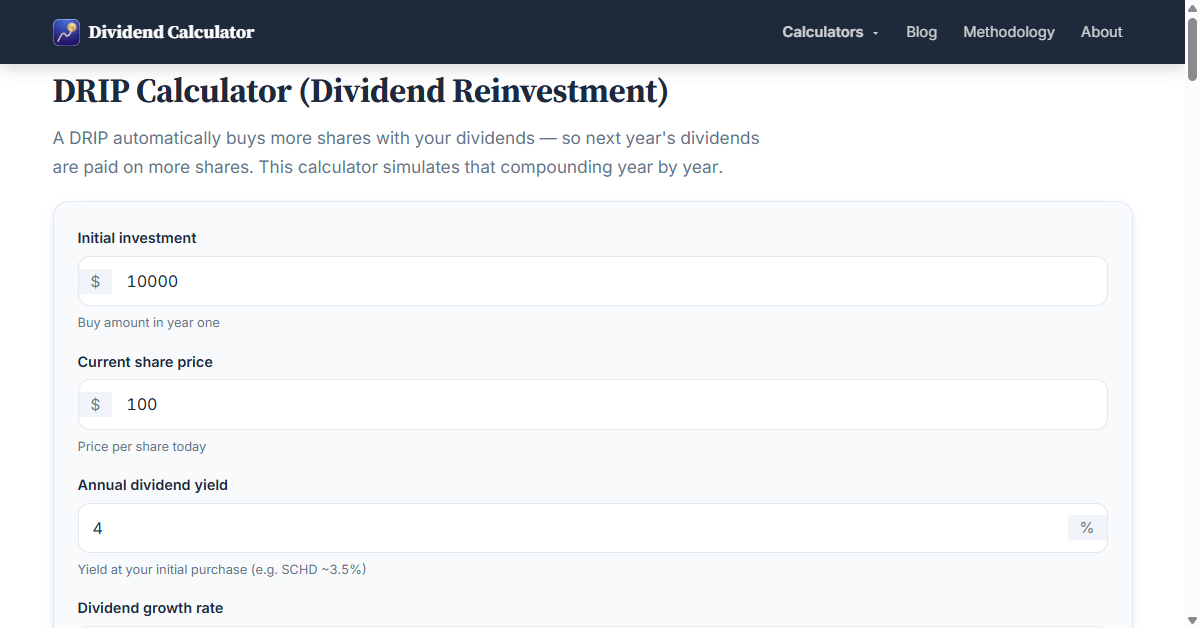
Task: Click the page vertical scrollbar thumb
Action: 1192,47
